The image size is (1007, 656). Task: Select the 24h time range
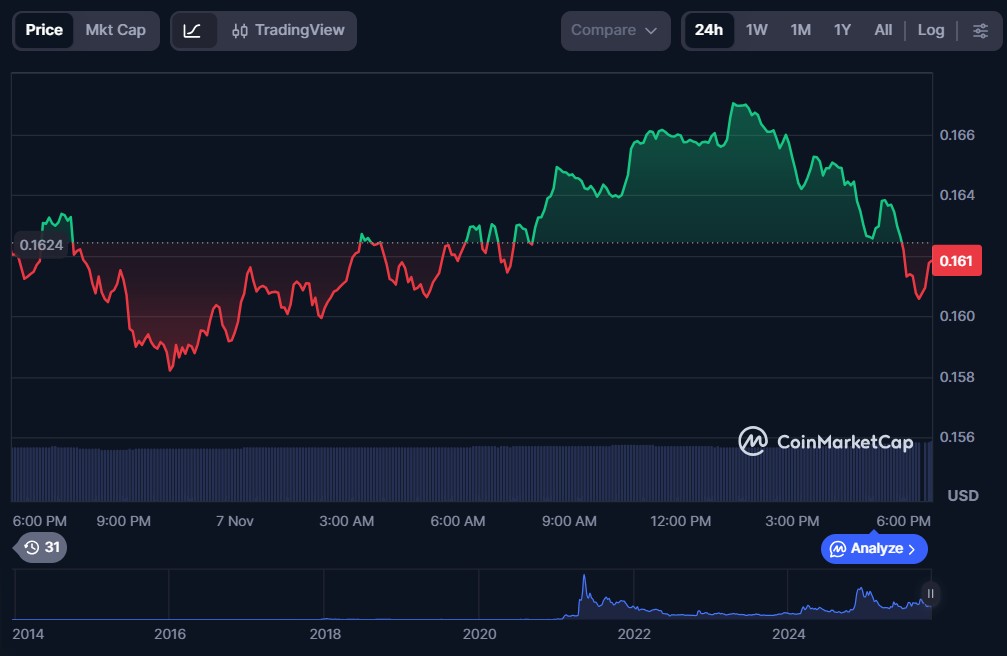coord(708,30)
